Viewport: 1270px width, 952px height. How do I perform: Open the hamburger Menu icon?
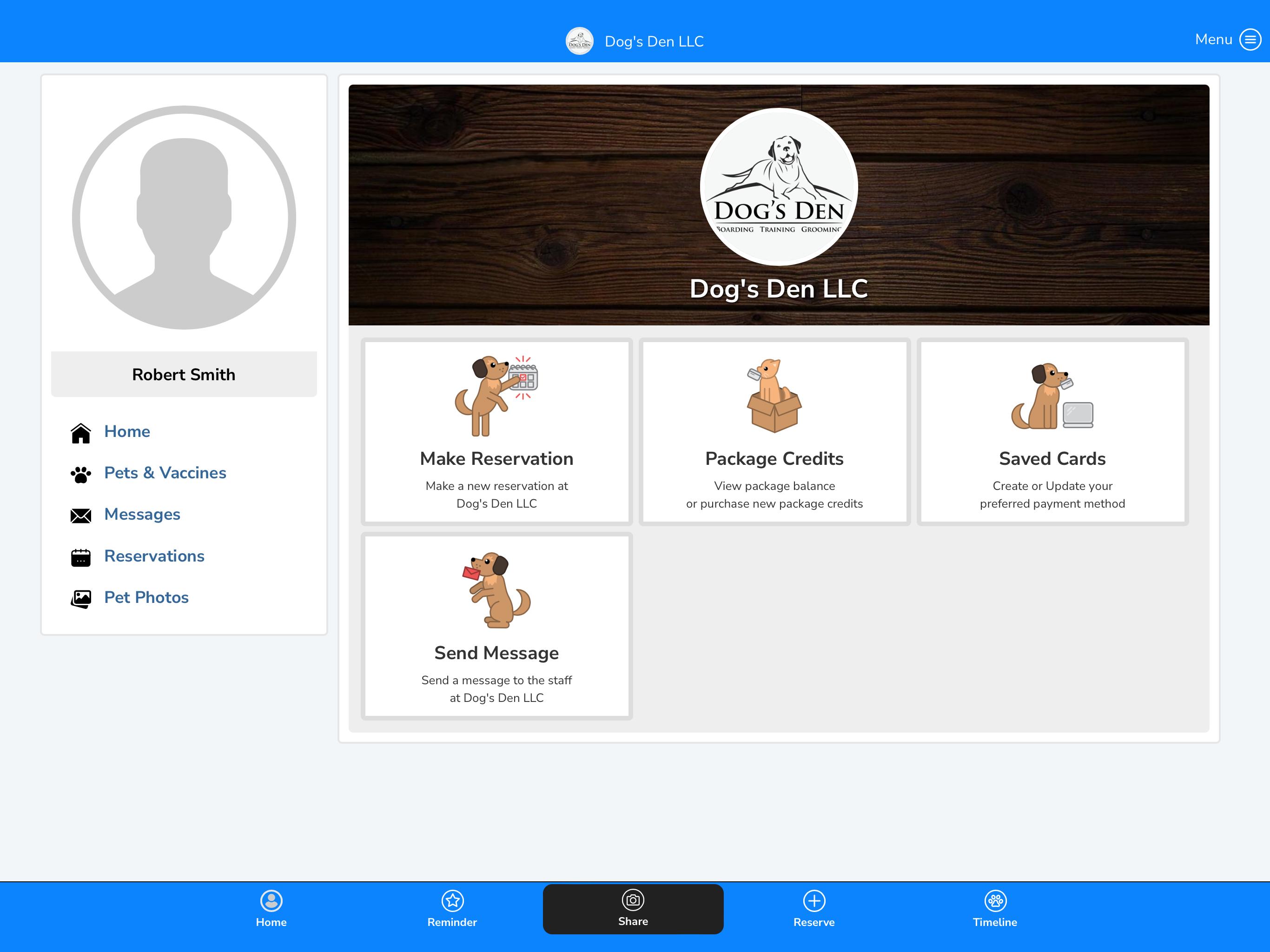pos(1250,40)
